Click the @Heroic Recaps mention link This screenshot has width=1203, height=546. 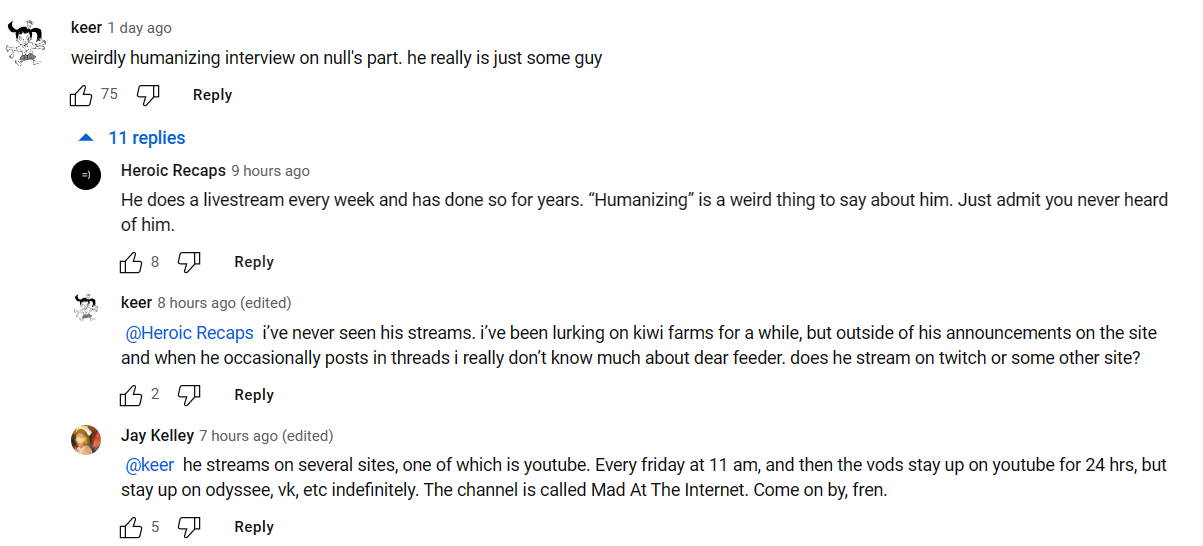189,333
